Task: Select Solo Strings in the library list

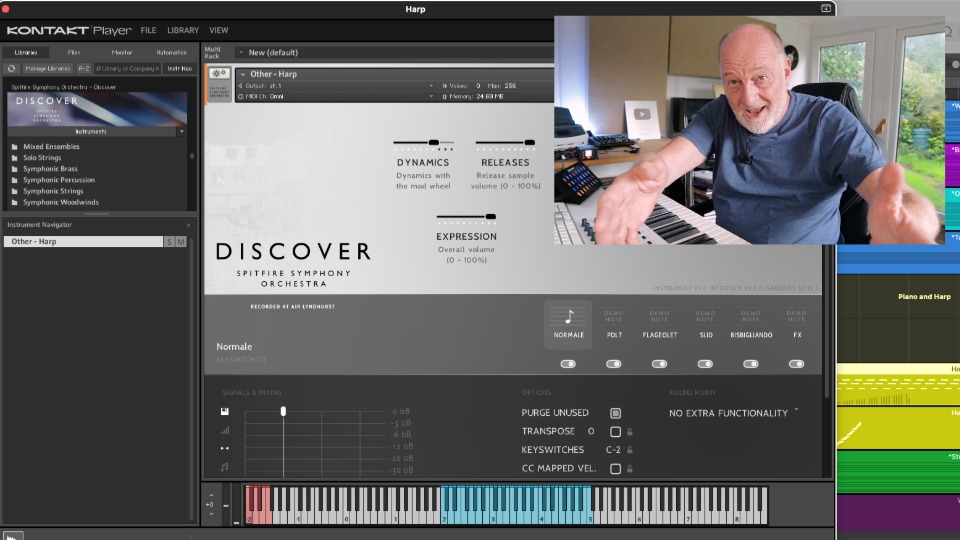Action: tap(42, 158)
